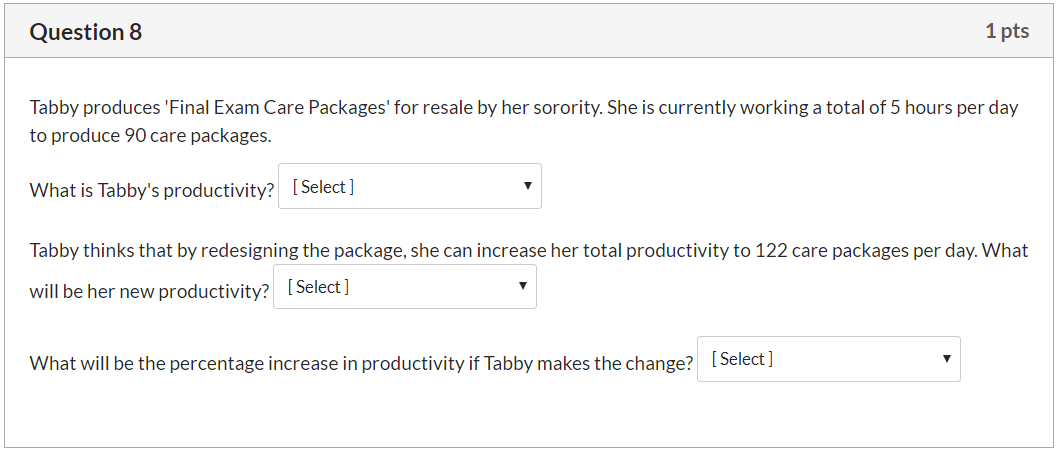1061x449 pixels.
Task: Click "[ Select ]" placeholder in new productivity box
Action: (318, 287)
